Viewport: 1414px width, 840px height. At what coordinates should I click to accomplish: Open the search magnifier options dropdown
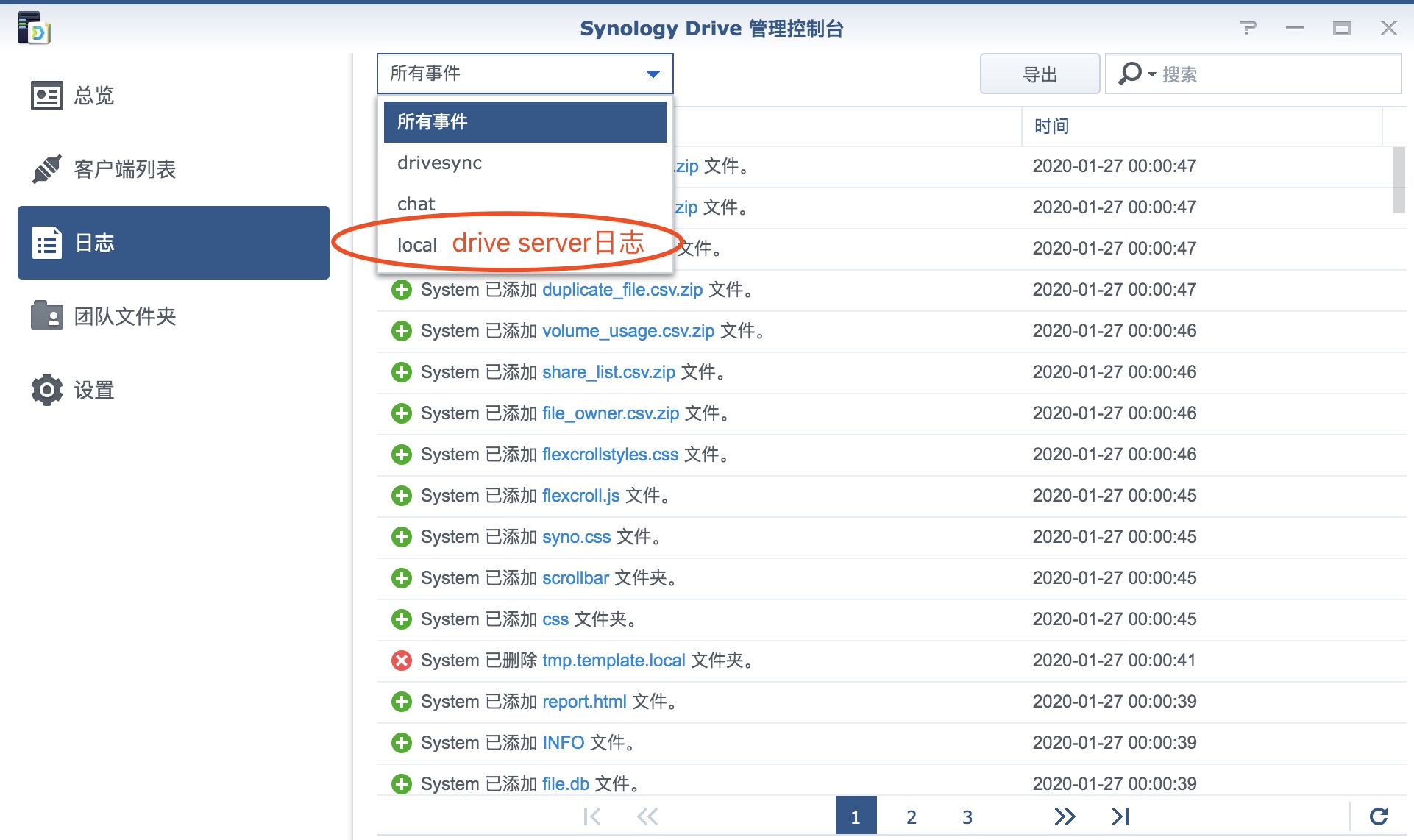[1137, 74]
